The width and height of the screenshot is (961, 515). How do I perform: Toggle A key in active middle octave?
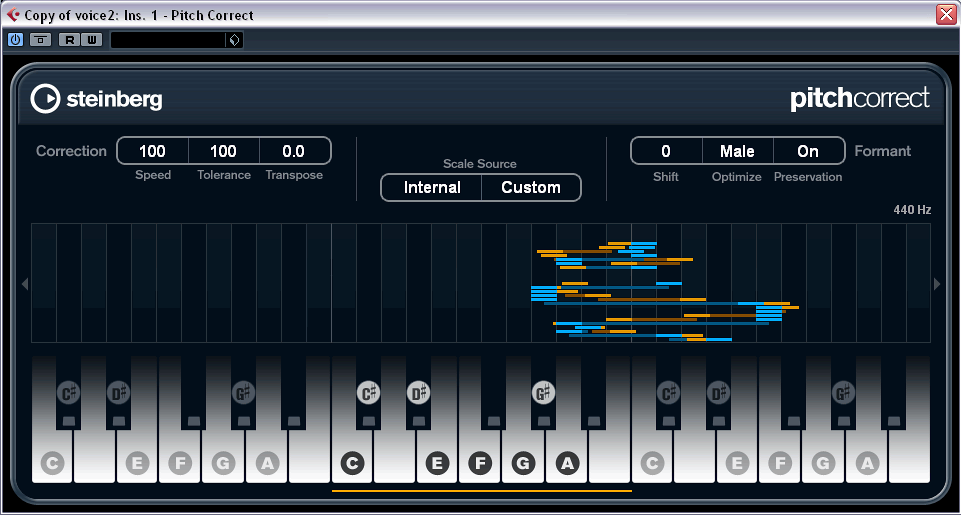(x=568, y=463)
